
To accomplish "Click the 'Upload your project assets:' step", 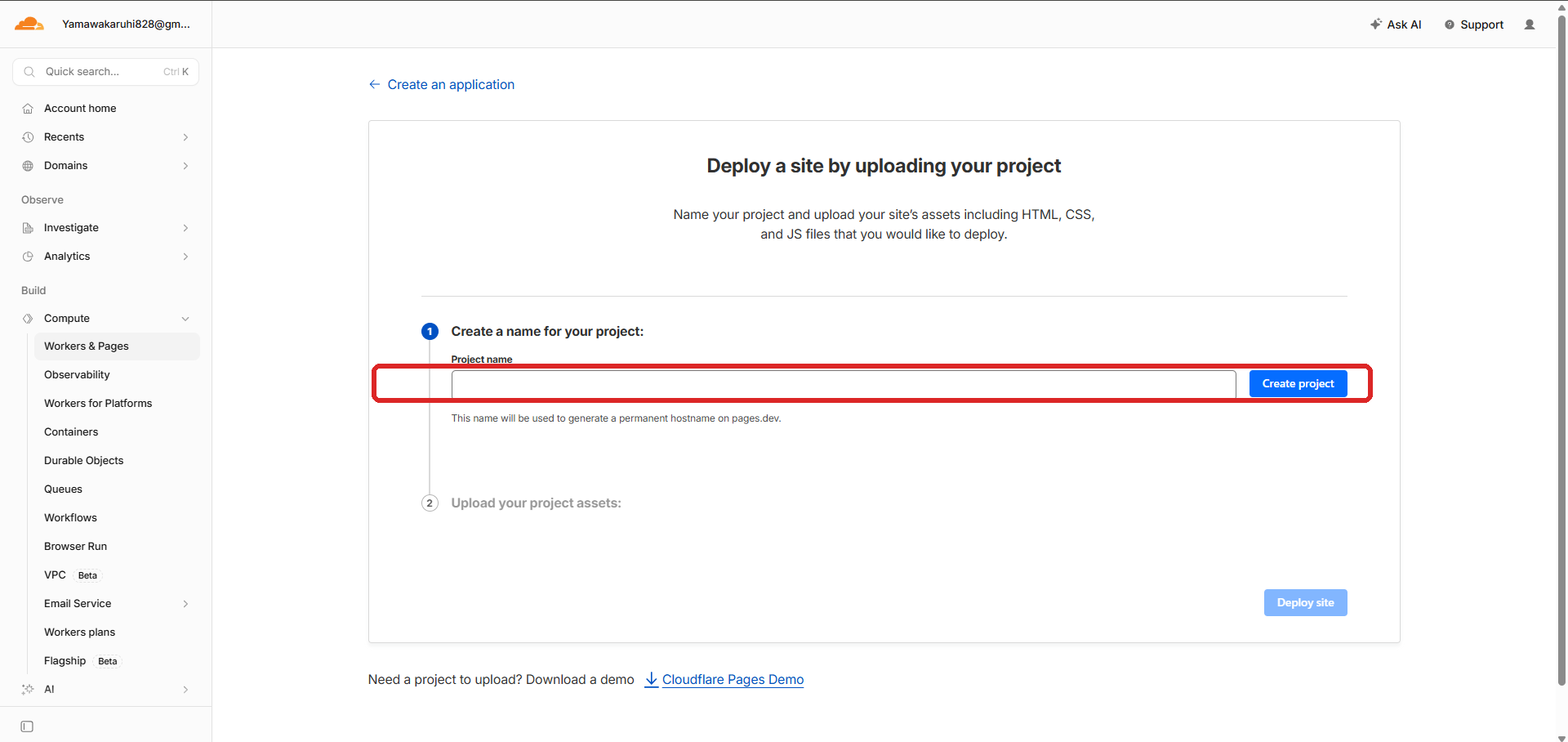I will [536, 503].
